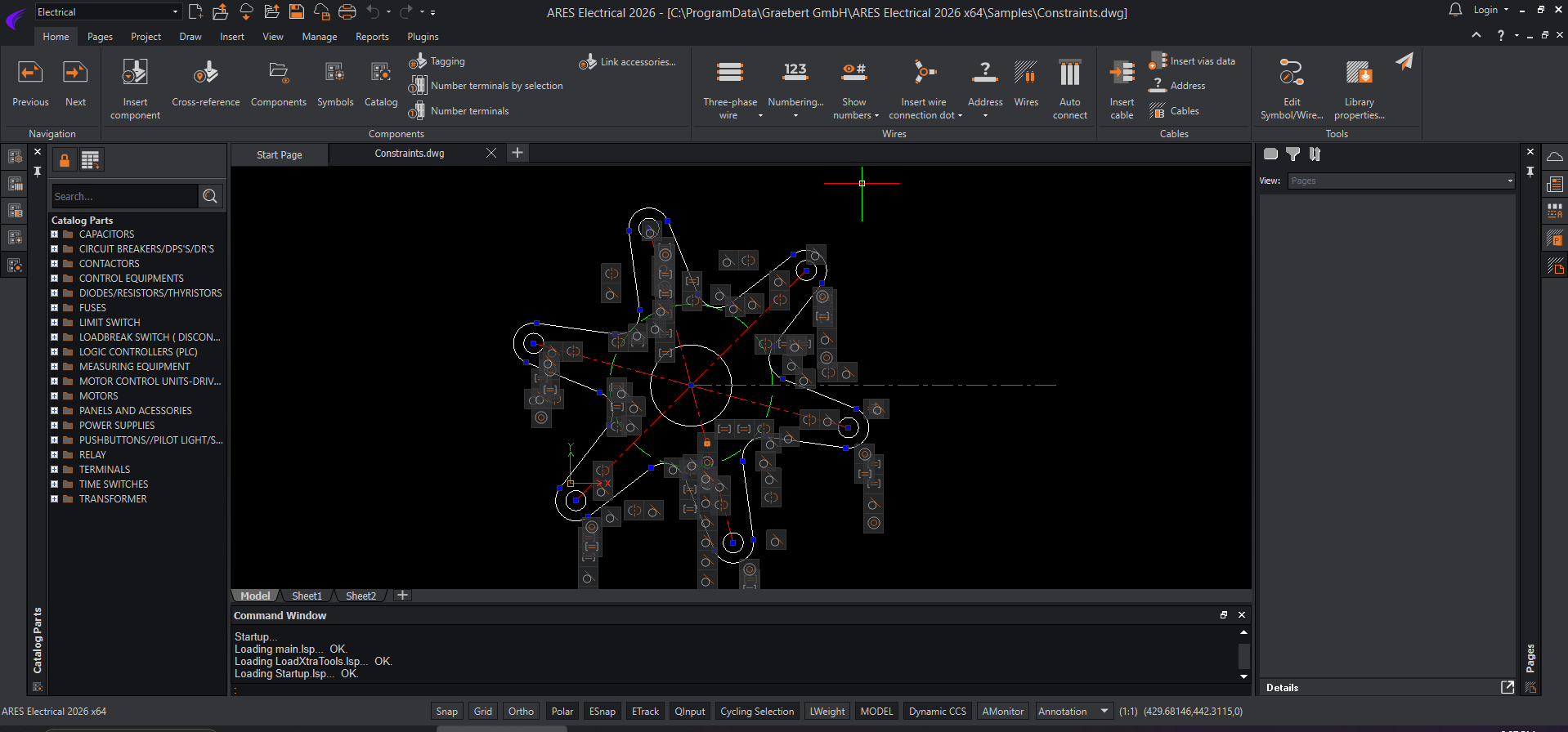This screenshot has height=732, width=1568.
Task: Select the Three-phase wire tool
Action: point(729,74)
